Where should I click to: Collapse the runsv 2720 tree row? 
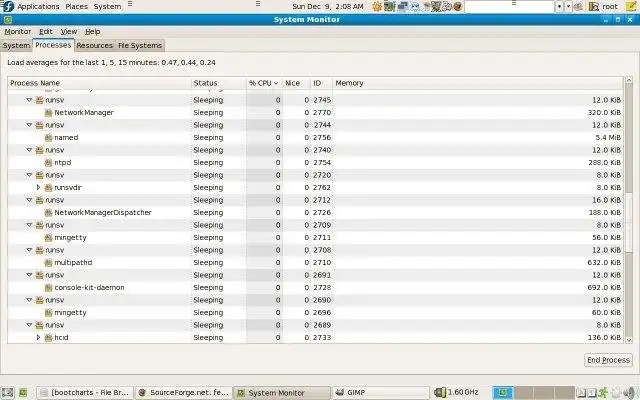29,175
